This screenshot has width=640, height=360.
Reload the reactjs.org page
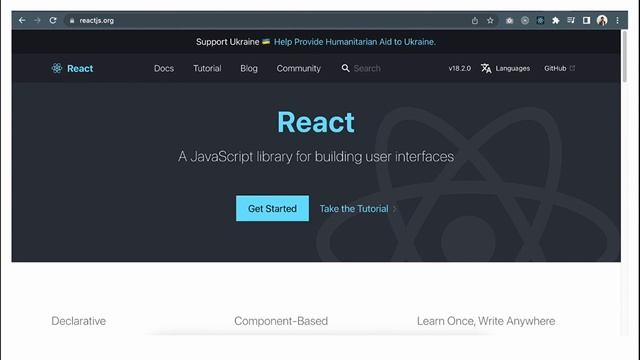(53, 20)
